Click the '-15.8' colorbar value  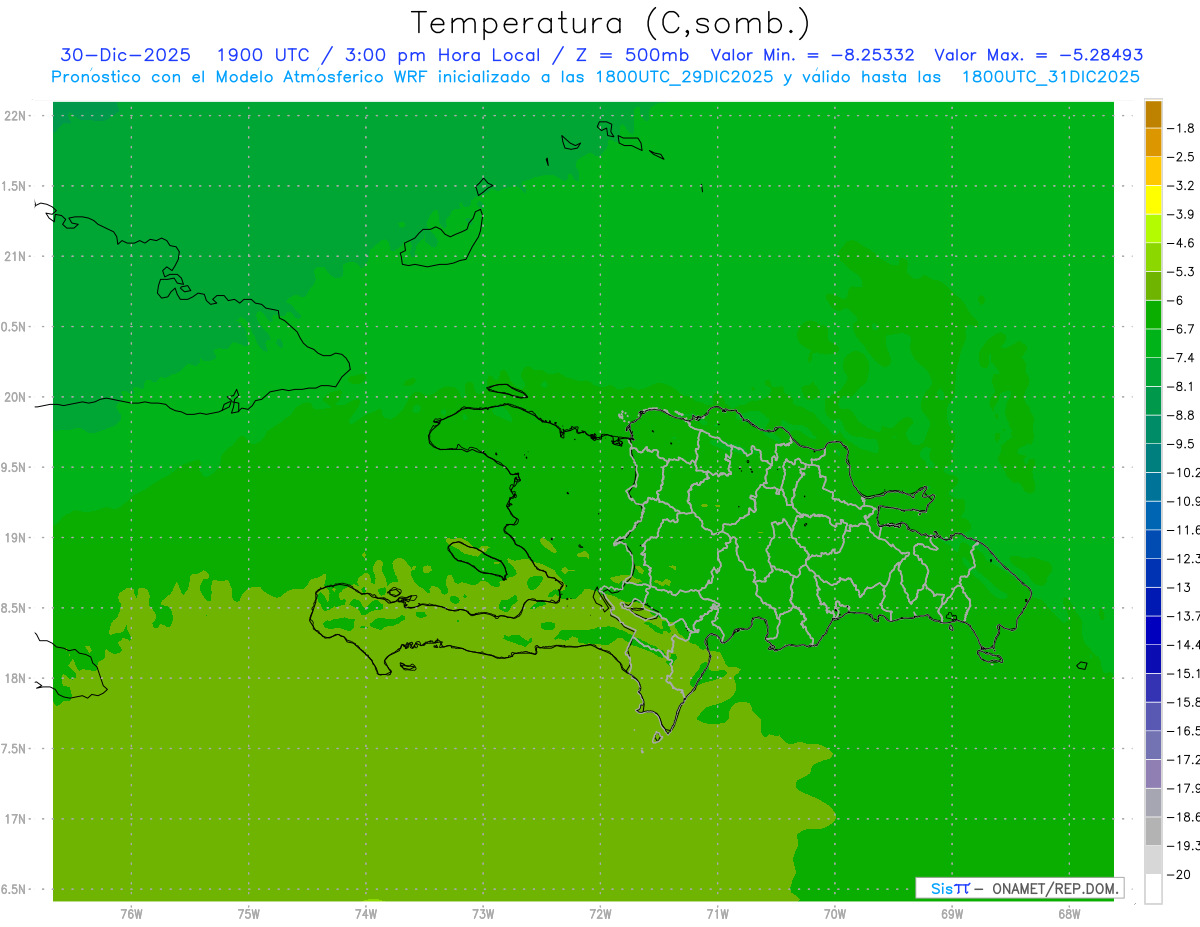click(1184, 702)
